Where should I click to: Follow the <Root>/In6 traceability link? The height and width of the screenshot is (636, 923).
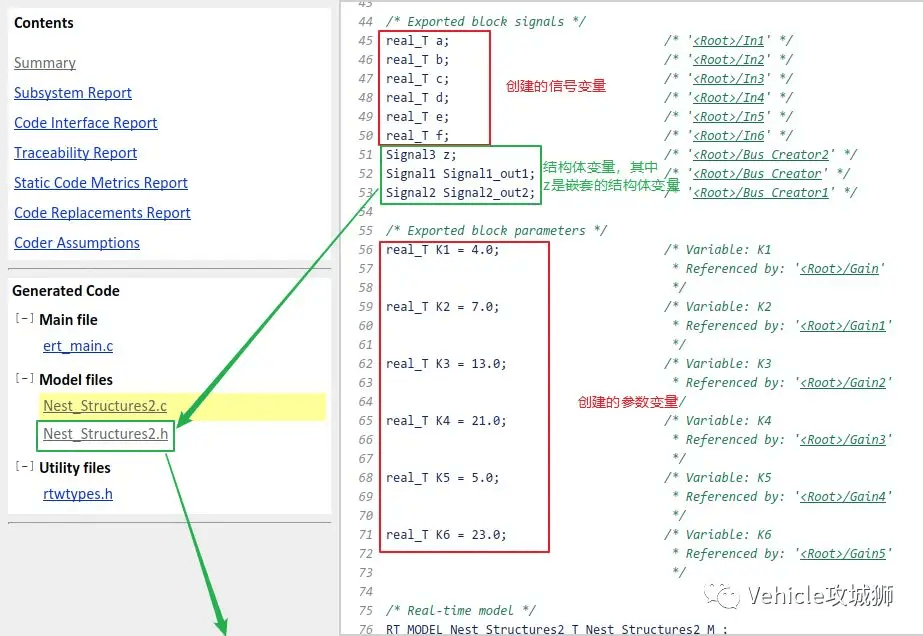click(728, 135)
